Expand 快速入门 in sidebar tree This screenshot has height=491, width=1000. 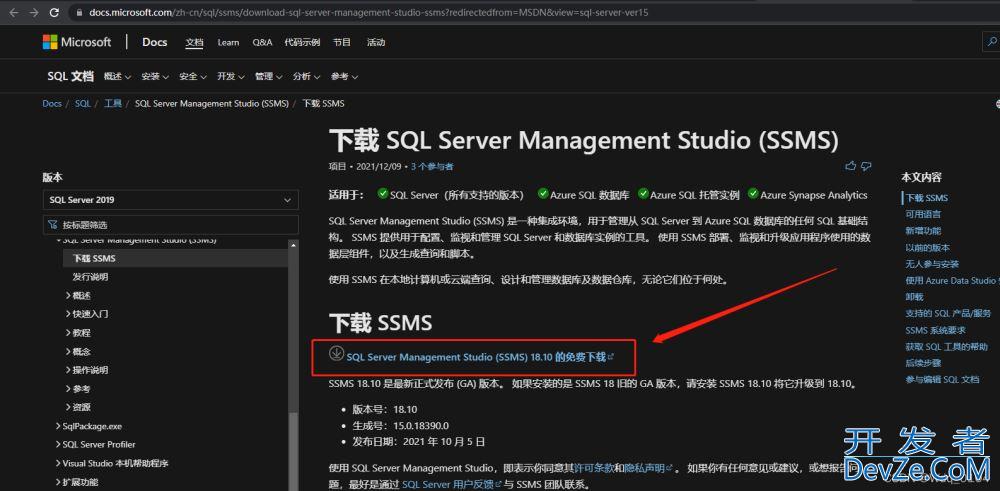pos(87,314)
